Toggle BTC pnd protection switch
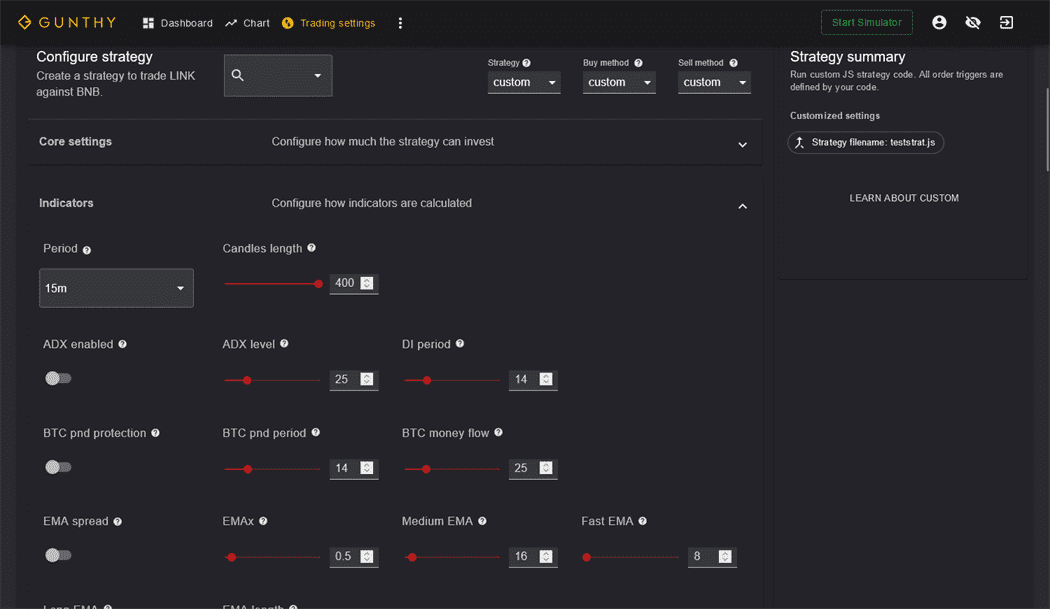This screenshot has width=1050, height=609. click(58, 467)
